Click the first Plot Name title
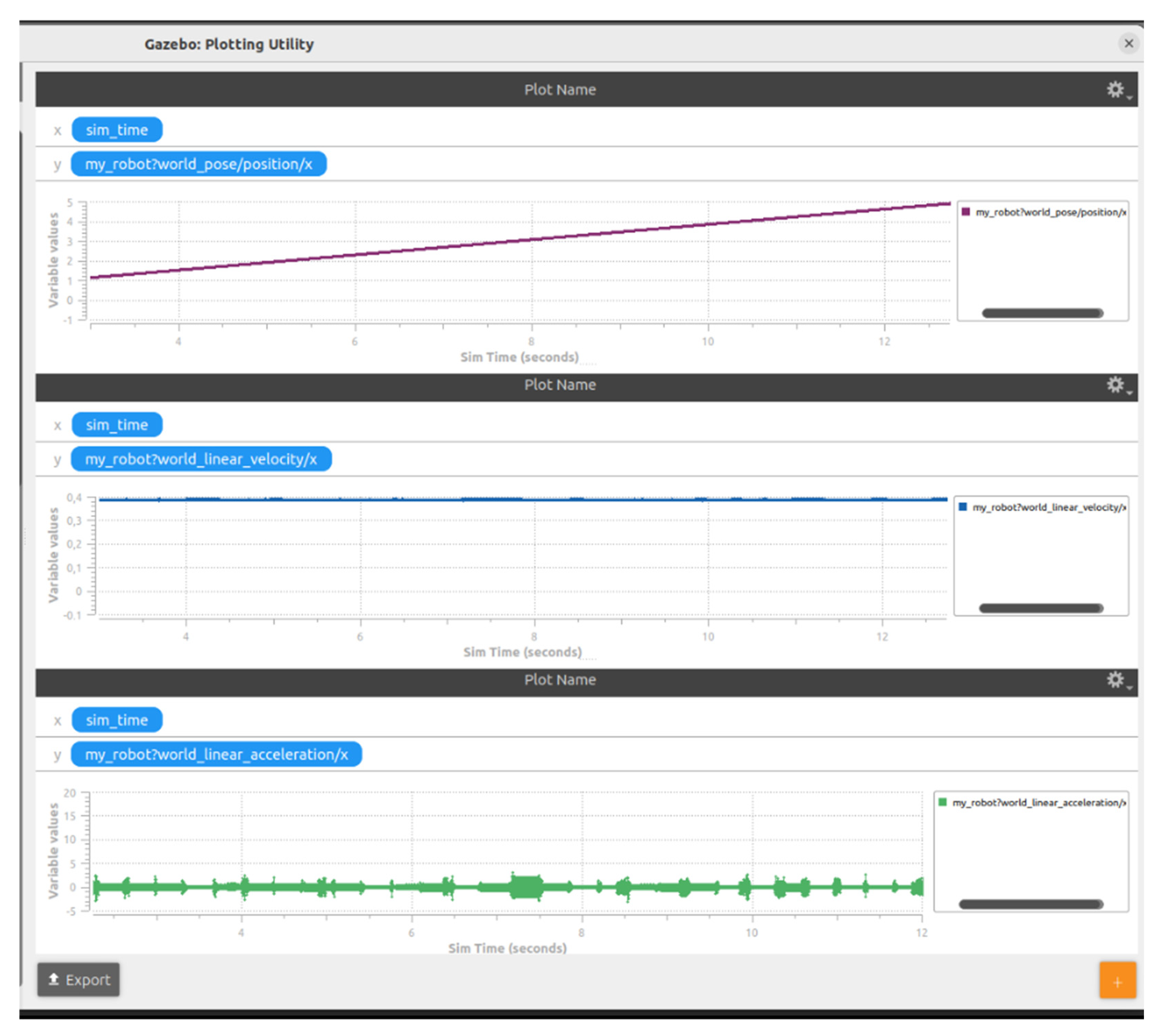1159x1036 pixels. coord(560,90)
